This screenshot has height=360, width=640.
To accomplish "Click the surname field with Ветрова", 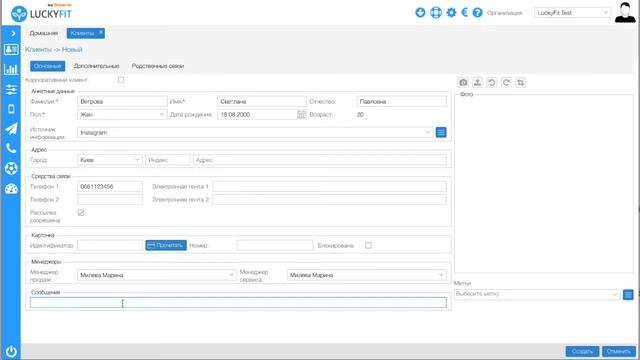I will pyautogui.click(x=122, y=101).
